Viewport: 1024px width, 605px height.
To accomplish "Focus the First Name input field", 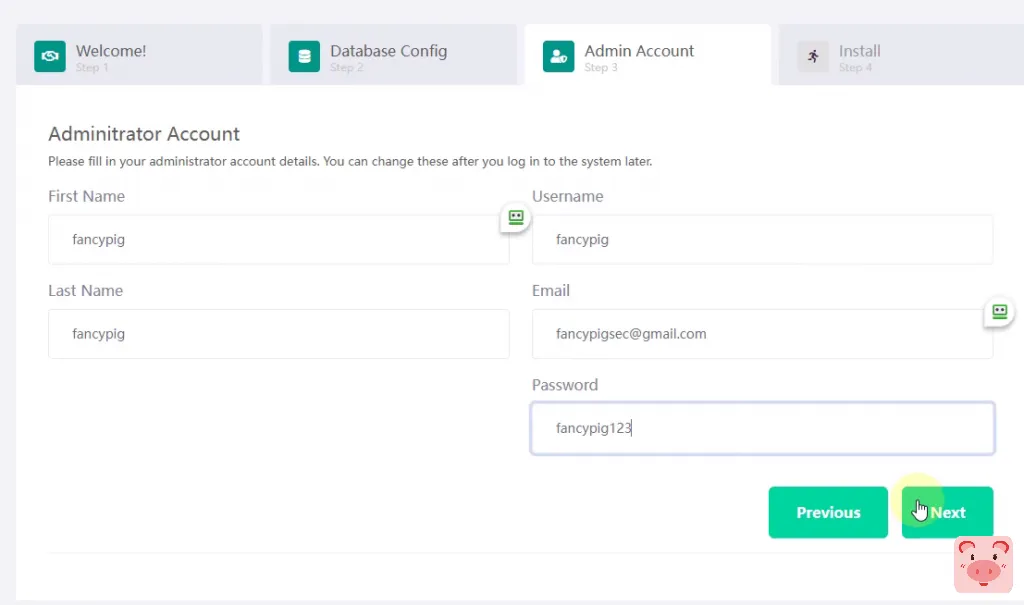I will 278,240.
